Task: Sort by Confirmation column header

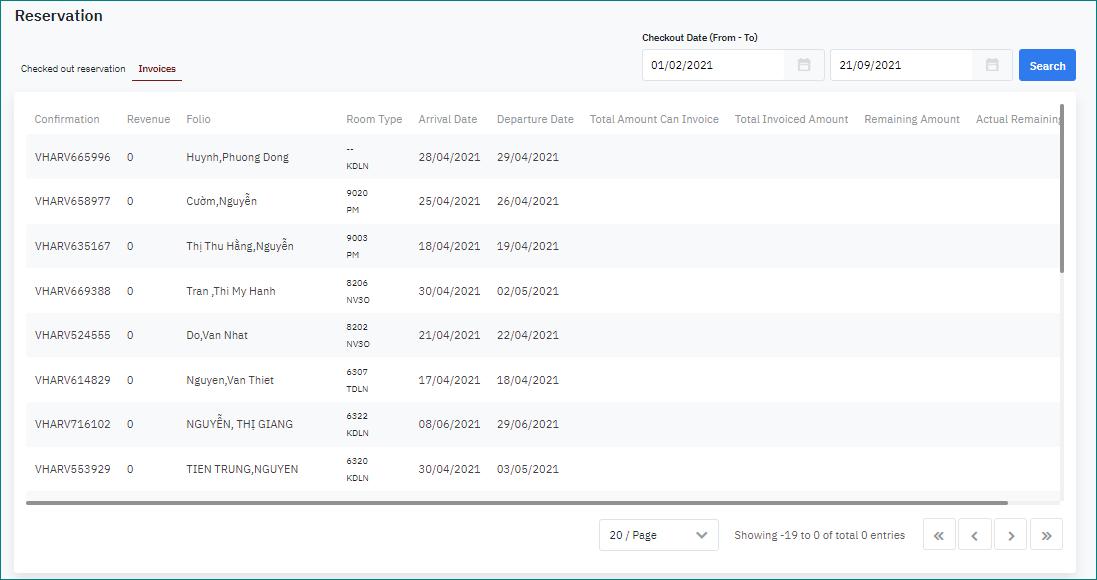Action: tap(67, 119)
